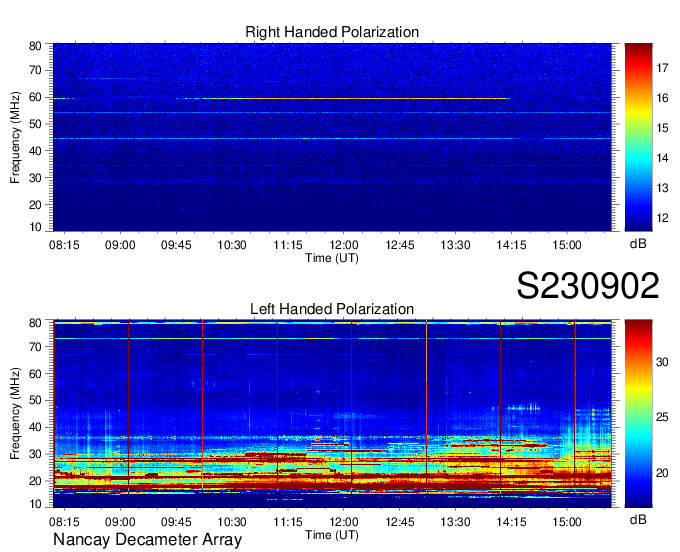Click the 12:45 tick under Left Handed plot

(x=399, y=522)
